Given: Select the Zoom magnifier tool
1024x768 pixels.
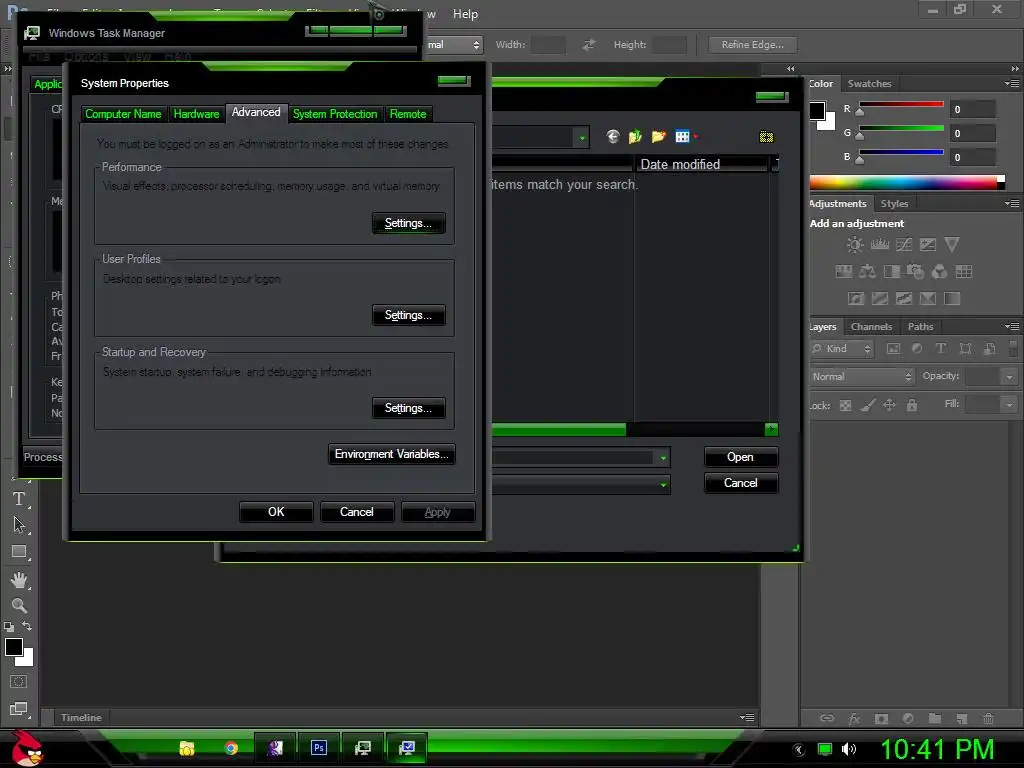Looking at the screenshot, I should (19, 605).
